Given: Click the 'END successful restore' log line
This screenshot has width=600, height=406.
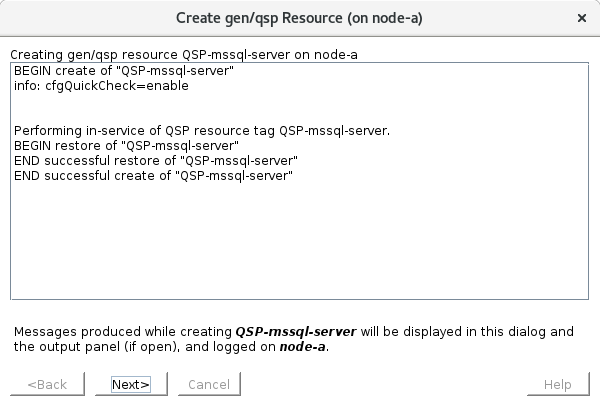Looking at the screenshot, I should click(x=156, y=161).
